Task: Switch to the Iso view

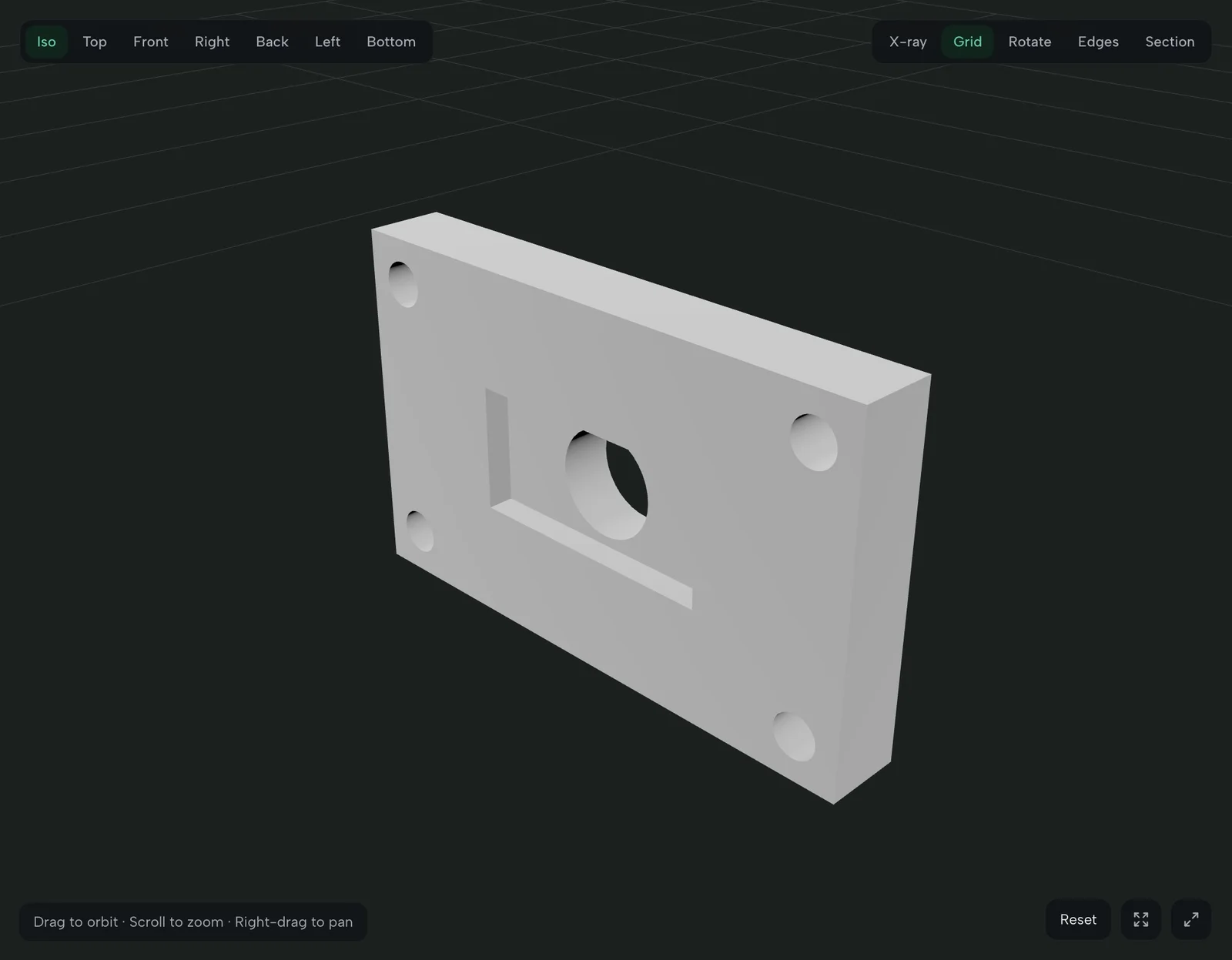Action: [x=46, y=42]
